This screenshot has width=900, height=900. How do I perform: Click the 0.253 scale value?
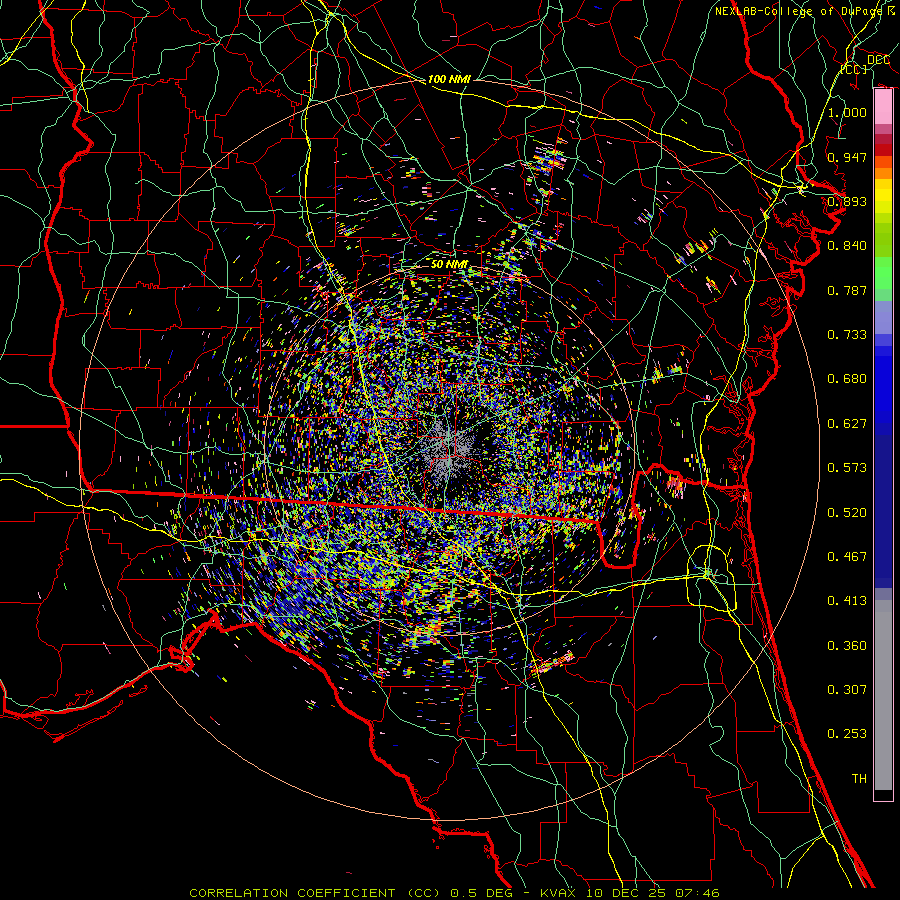point(847,734)
